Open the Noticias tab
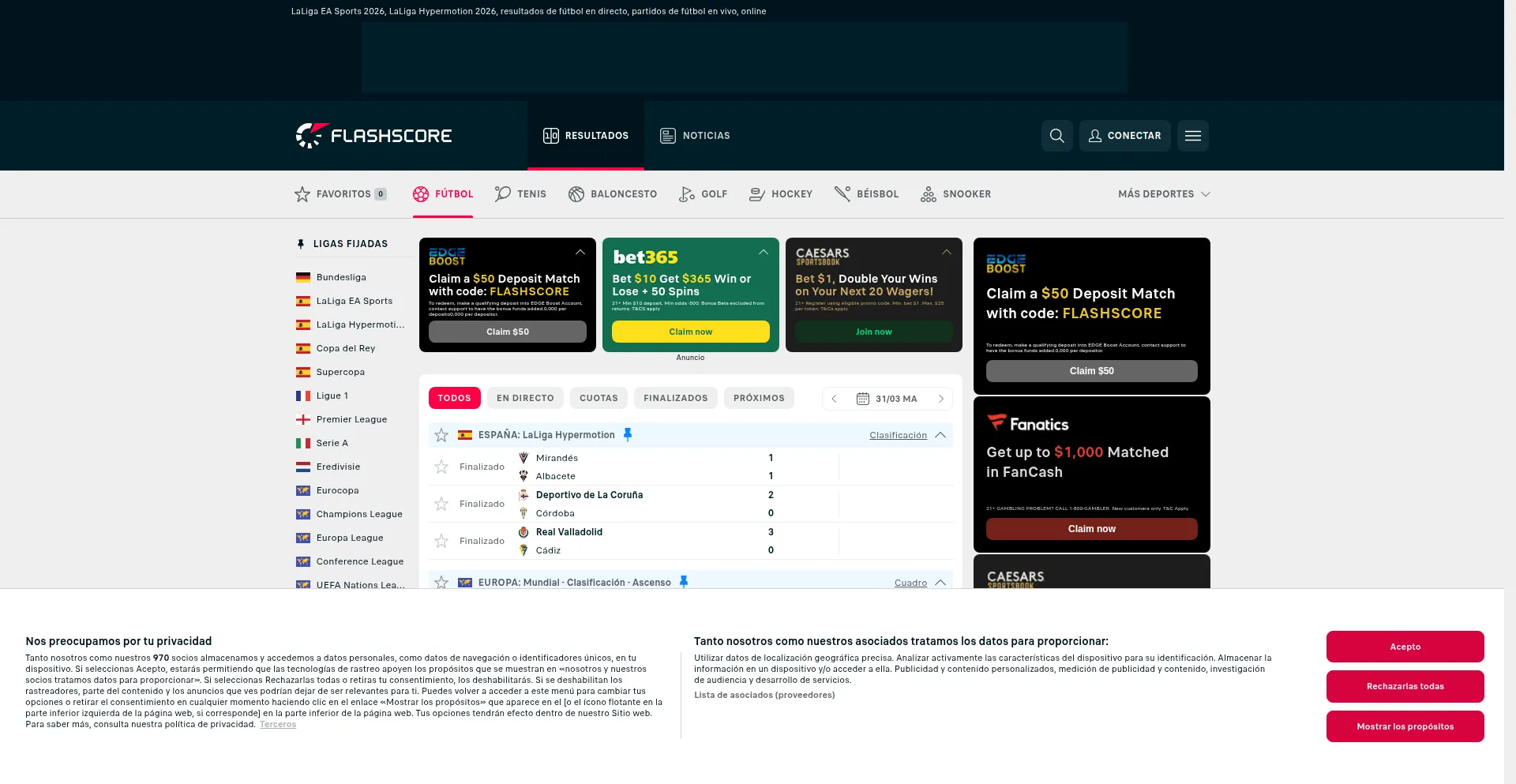 pos(695,136)
